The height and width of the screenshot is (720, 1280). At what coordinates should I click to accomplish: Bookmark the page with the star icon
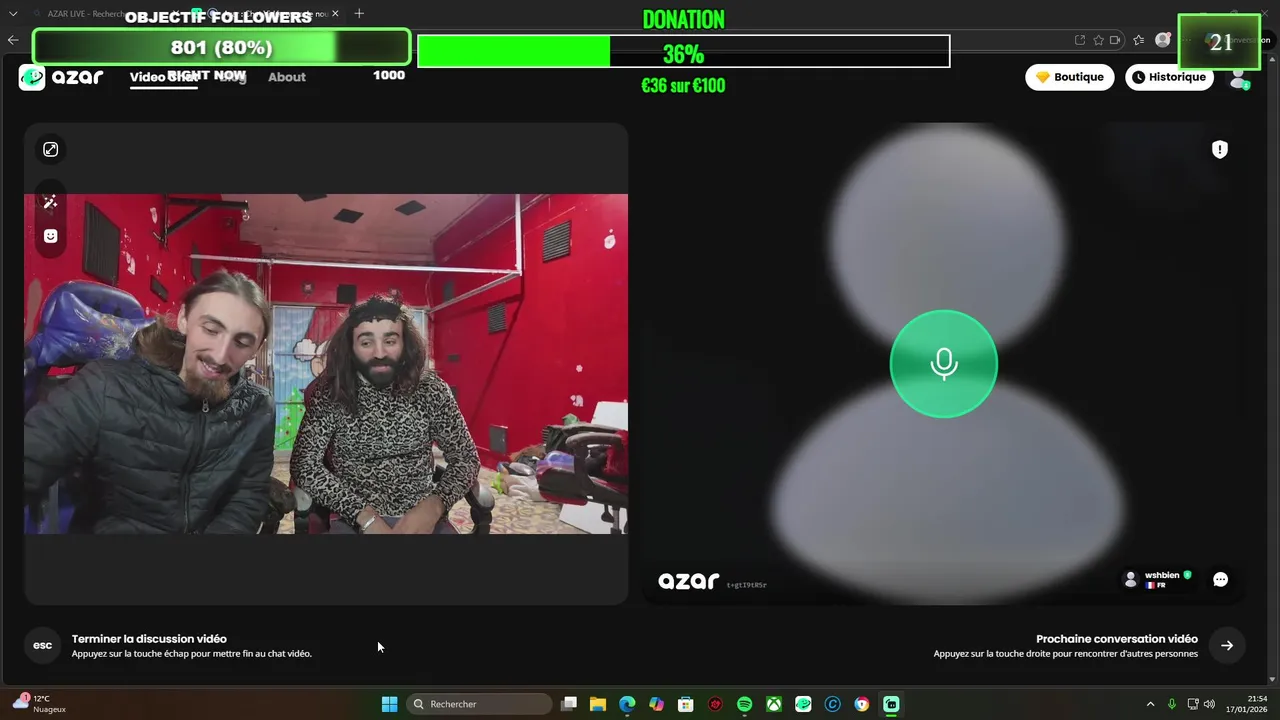pyautogui.click(x=1098, y=40)
